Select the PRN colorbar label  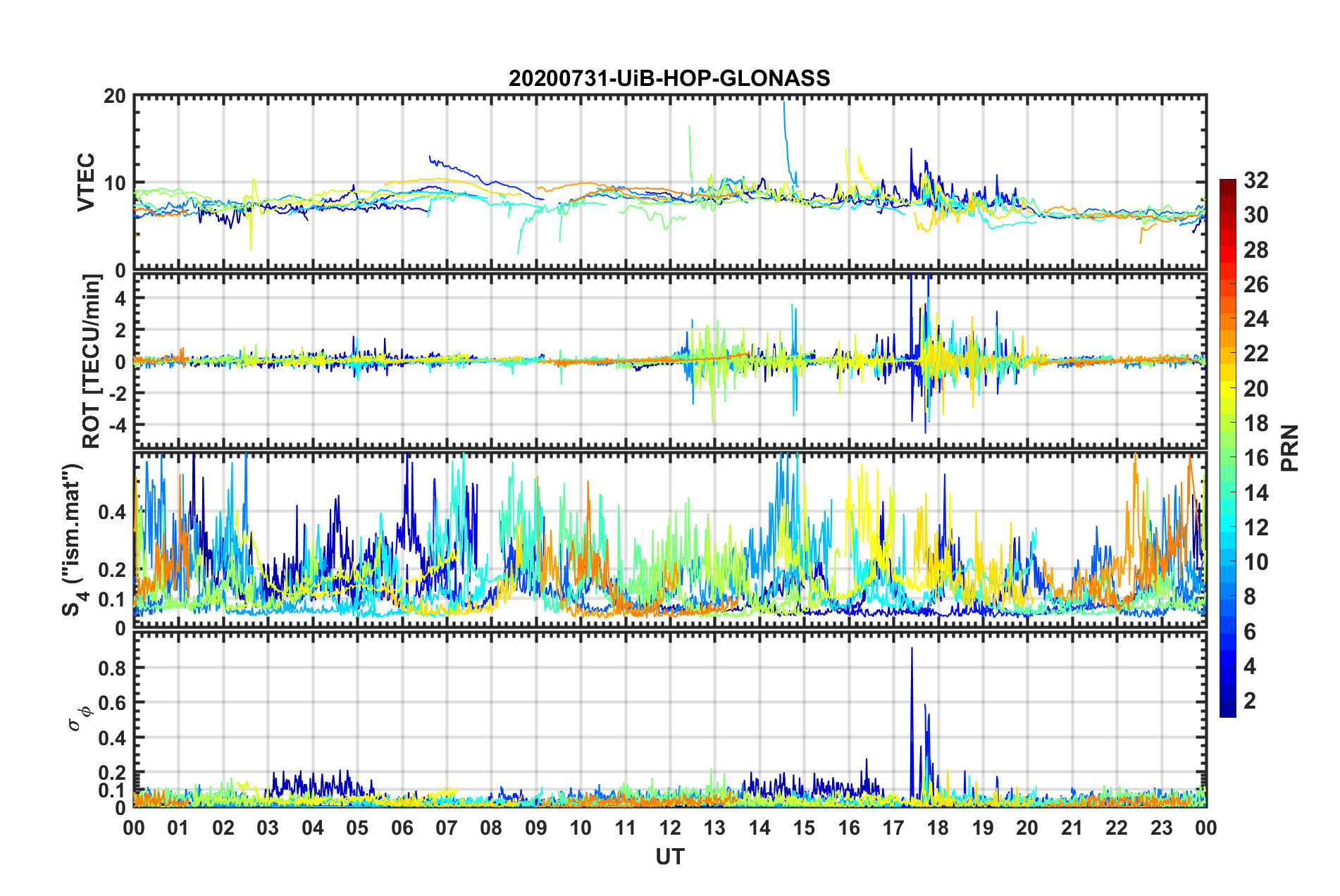1290,448
